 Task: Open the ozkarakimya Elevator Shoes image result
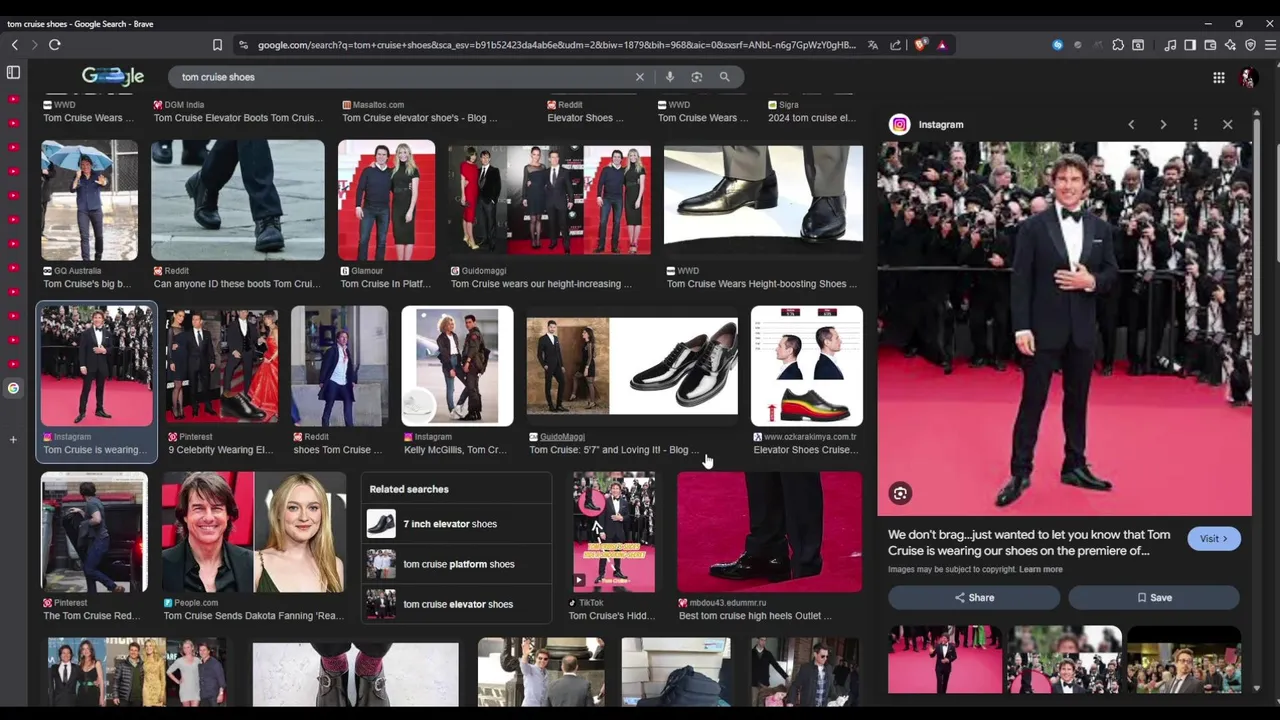pos(807,366)
